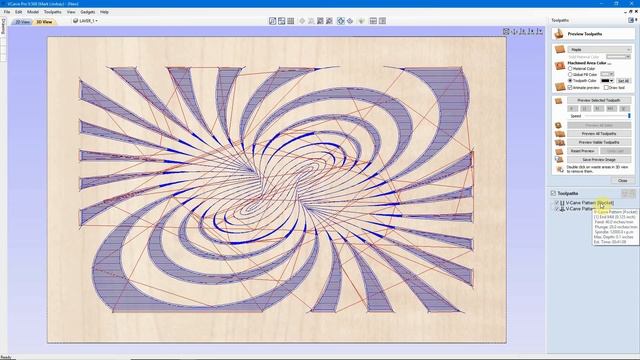Click the Material Appearance icon beside Maple
Image resolution: width=640 pixels, height=360 pixels.
click(x=560, y=50)
